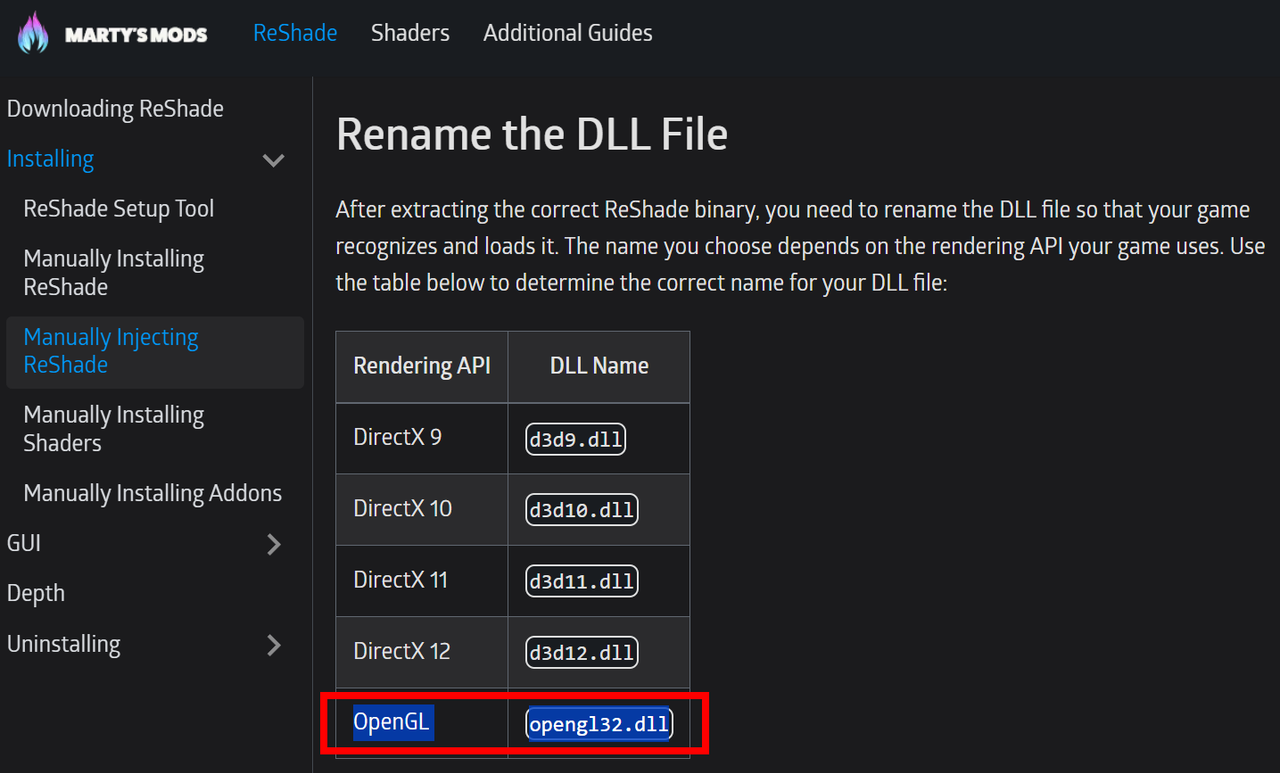Open the Uninstalling sidebar section
1280x773 pixels.
click(64, 645)
